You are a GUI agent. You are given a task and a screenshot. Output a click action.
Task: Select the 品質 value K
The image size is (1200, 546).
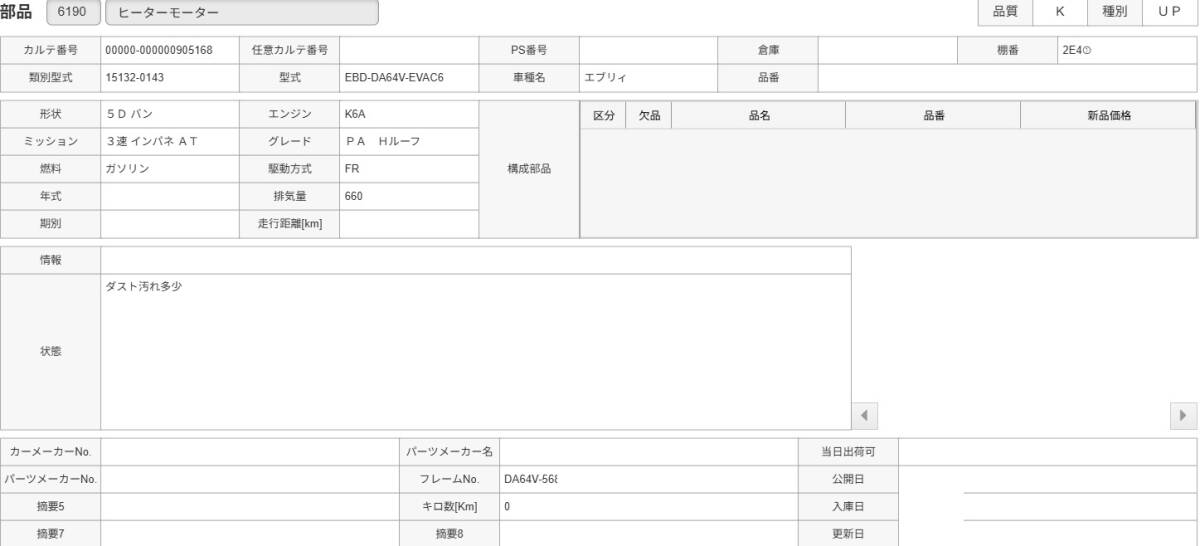coord(1059,12)
